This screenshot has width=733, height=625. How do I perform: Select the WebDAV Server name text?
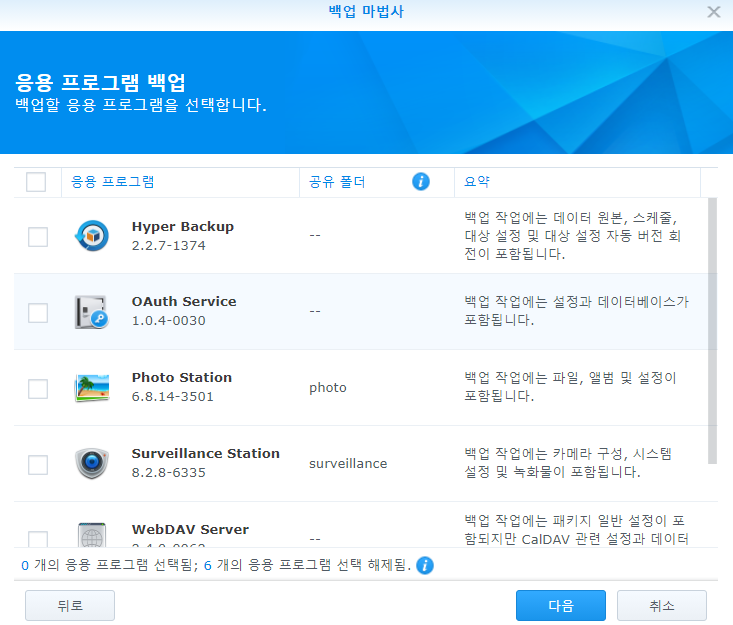coord(190,529)
